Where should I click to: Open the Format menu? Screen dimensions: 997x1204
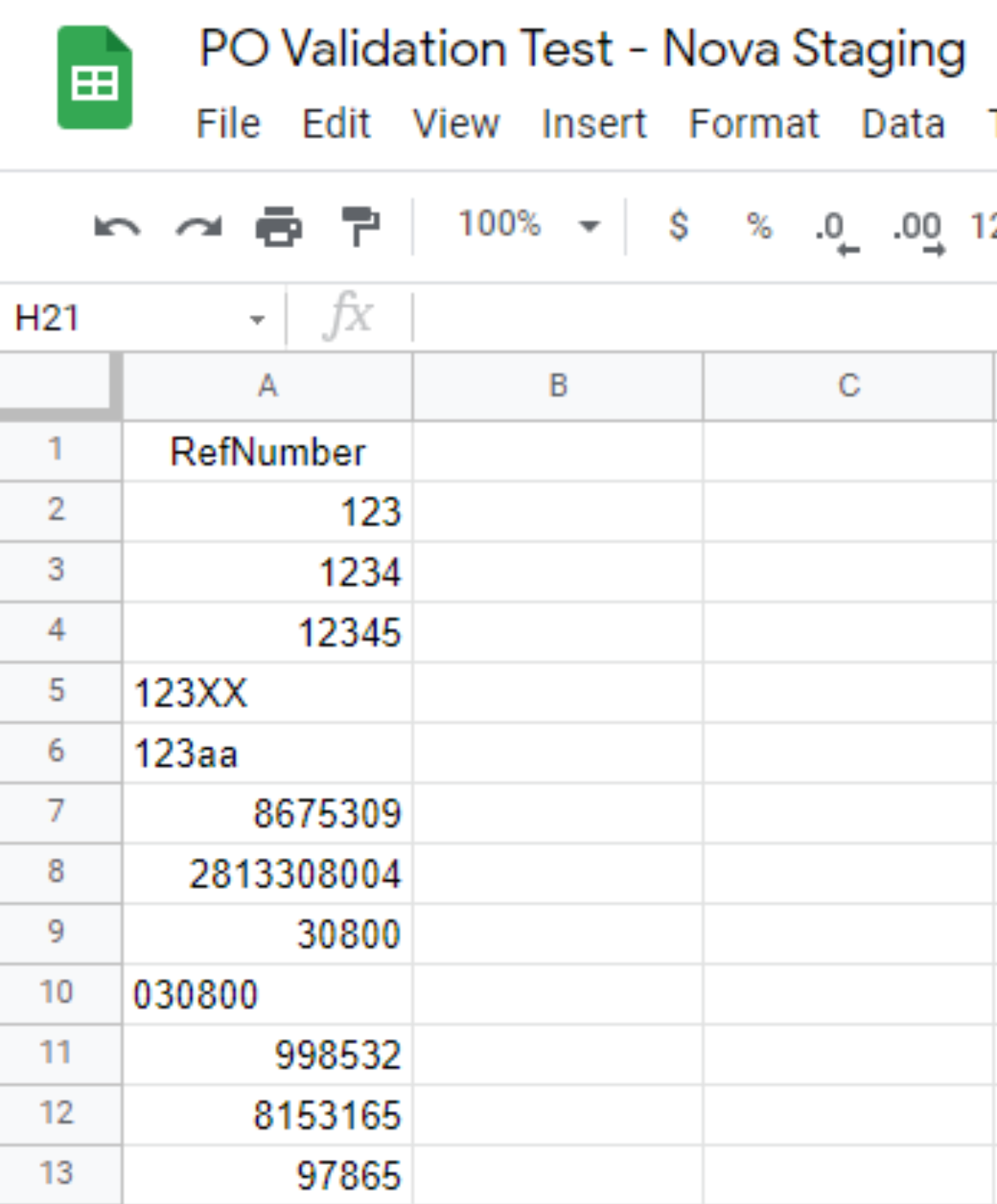pos(753,125)
